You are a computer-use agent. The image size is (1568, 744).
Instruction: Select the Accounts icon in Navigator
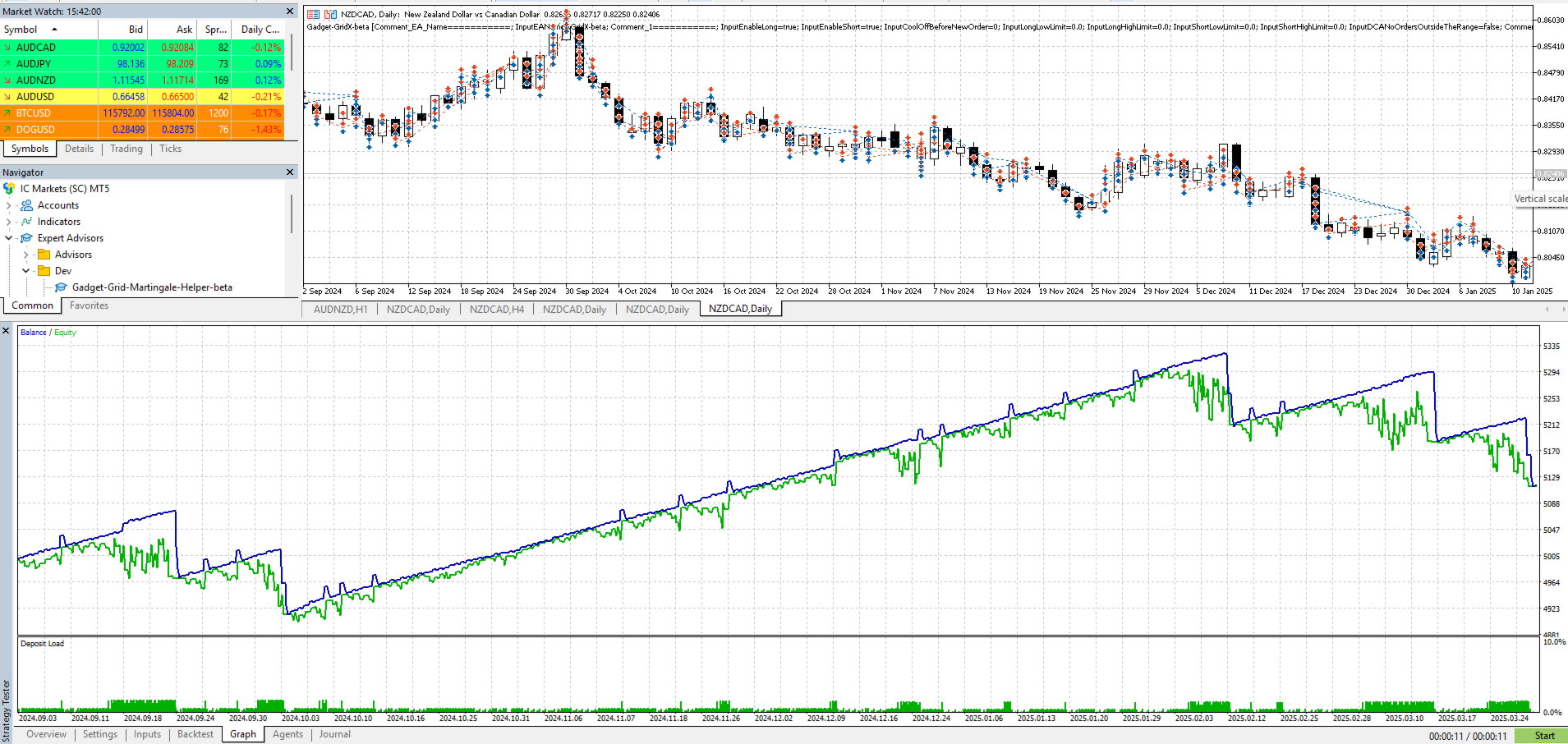[x=27, y=205]
